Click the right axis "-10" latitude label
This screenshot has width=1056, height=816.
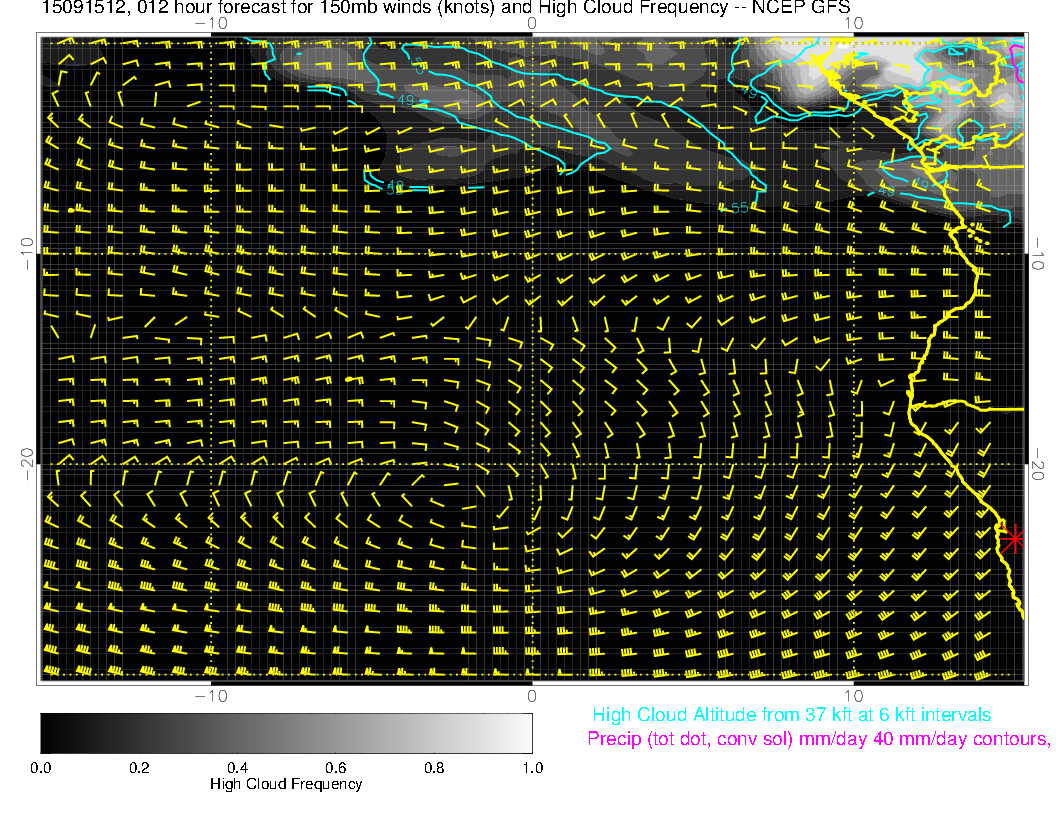point(1037,254)
